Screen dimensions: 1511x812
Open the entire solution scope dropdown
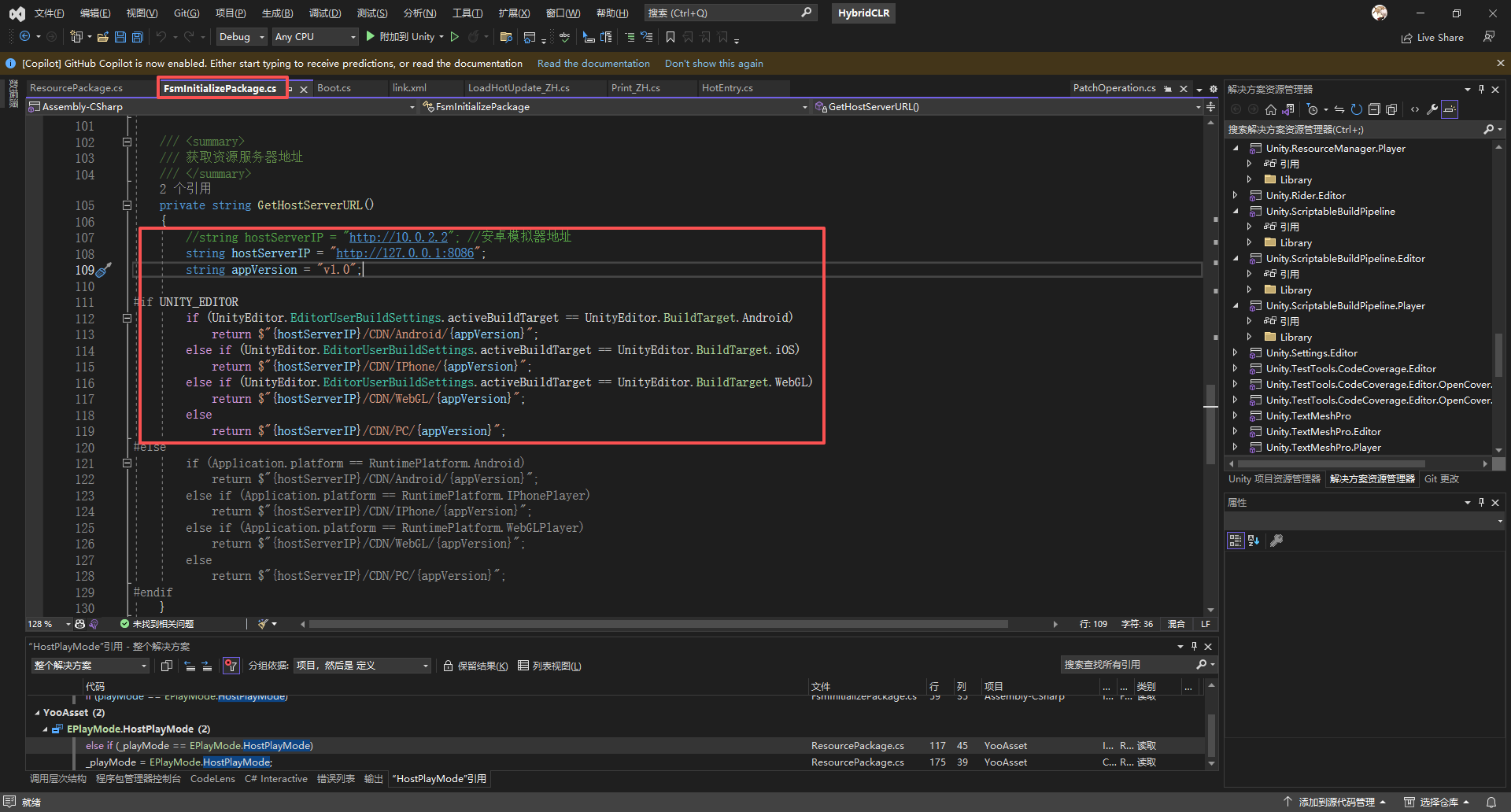tap(91, 666)
